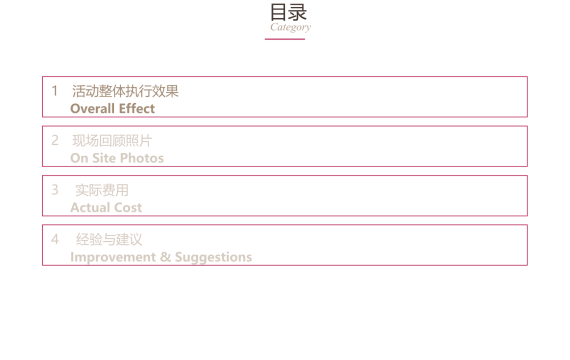Select the number 4 marker
Screen dimensions: 570x360
click(55, 239)
